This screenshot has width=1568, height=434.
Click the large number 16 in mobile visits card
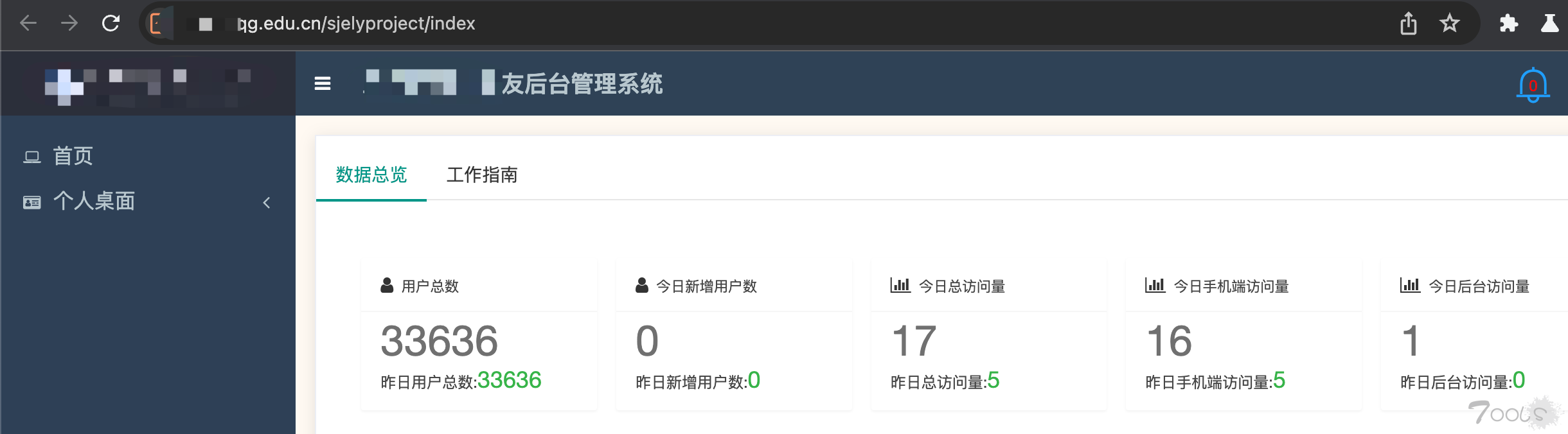1170,341
